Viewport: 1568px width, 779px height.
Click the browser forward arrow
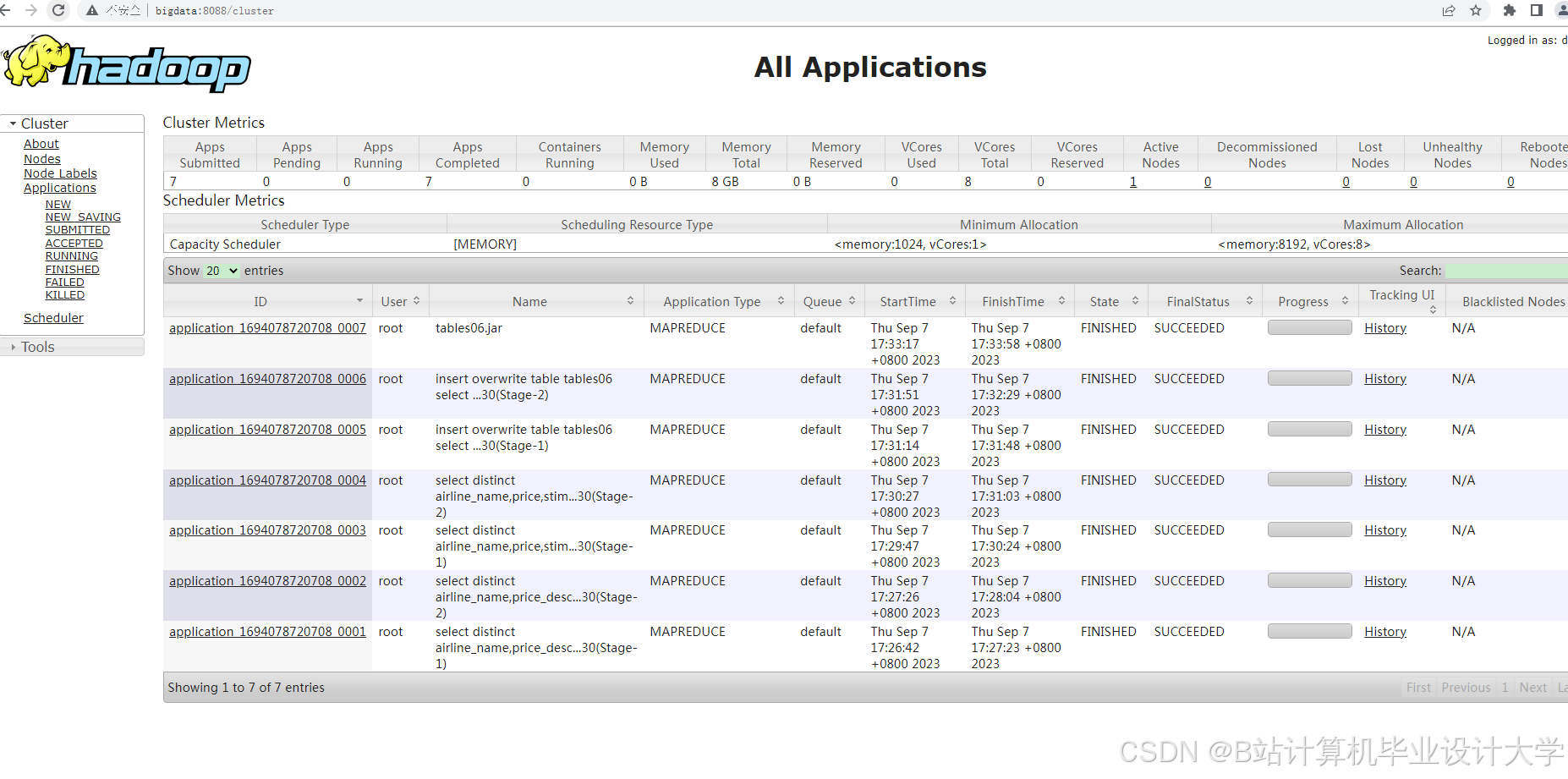pos(31,10)
